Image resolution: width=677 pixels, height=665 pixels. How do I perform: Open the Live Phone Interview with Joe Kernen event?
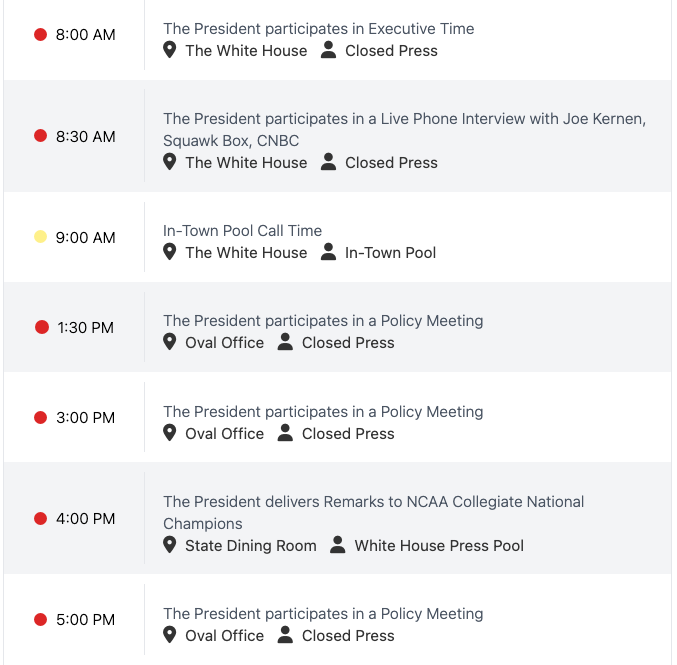tap(404, 119)
